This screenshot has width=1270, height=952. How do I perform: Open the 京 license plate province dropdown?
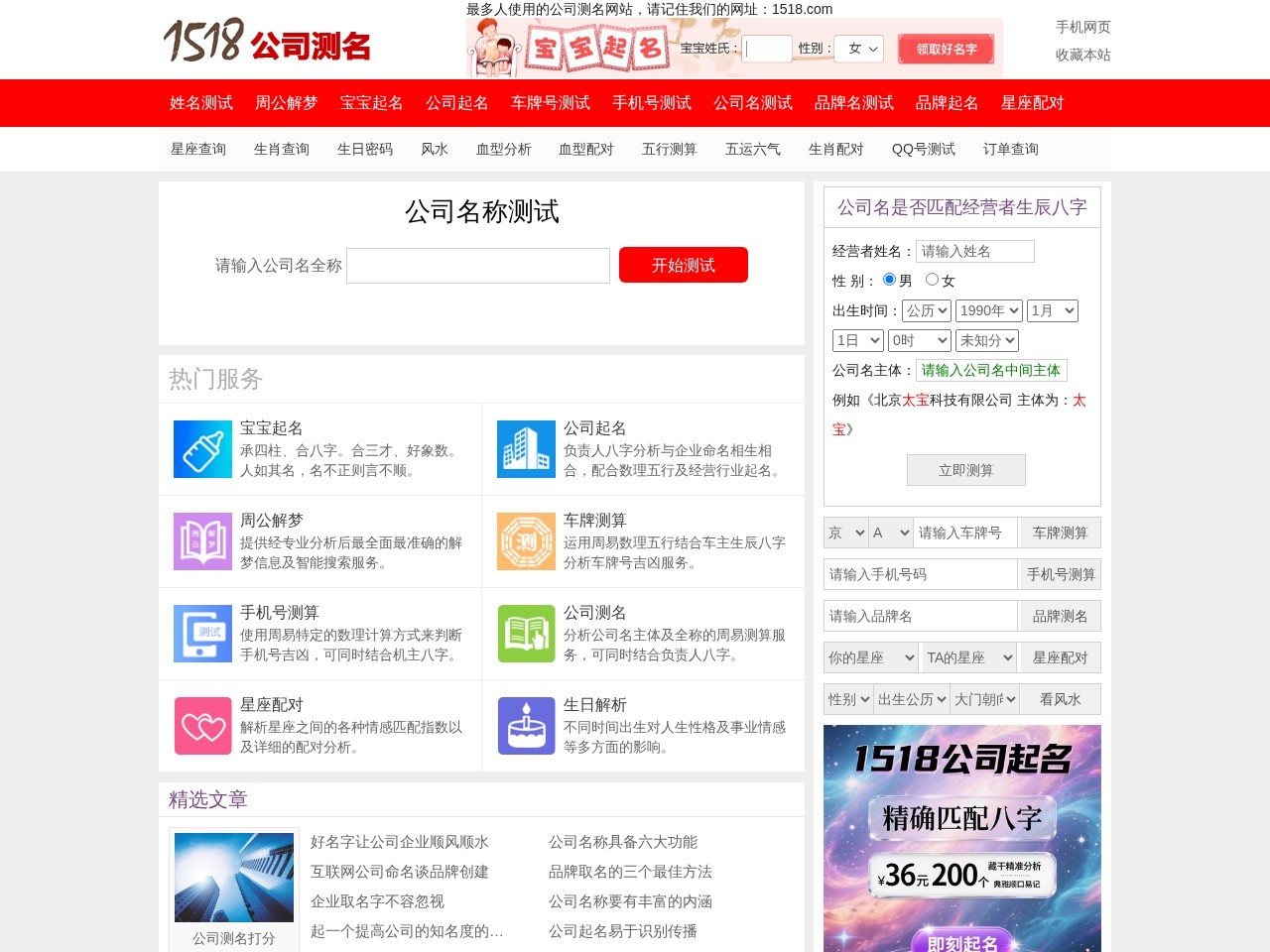pyautogui.click(x=845, y=533)
